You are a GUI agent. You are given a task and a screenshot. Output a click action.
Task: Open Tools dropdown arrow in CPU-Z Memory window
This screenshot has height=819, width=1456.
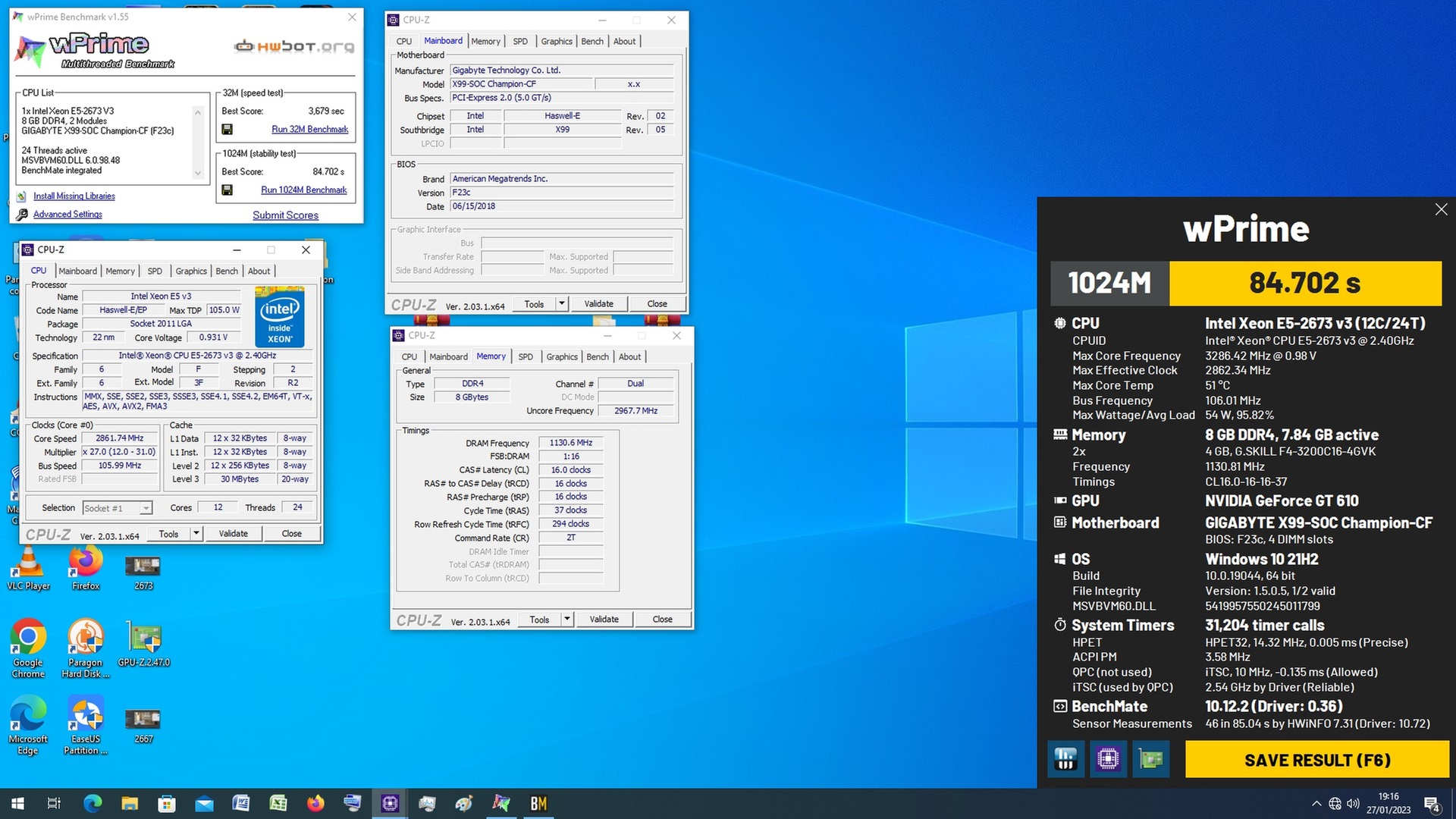(566, 619)
